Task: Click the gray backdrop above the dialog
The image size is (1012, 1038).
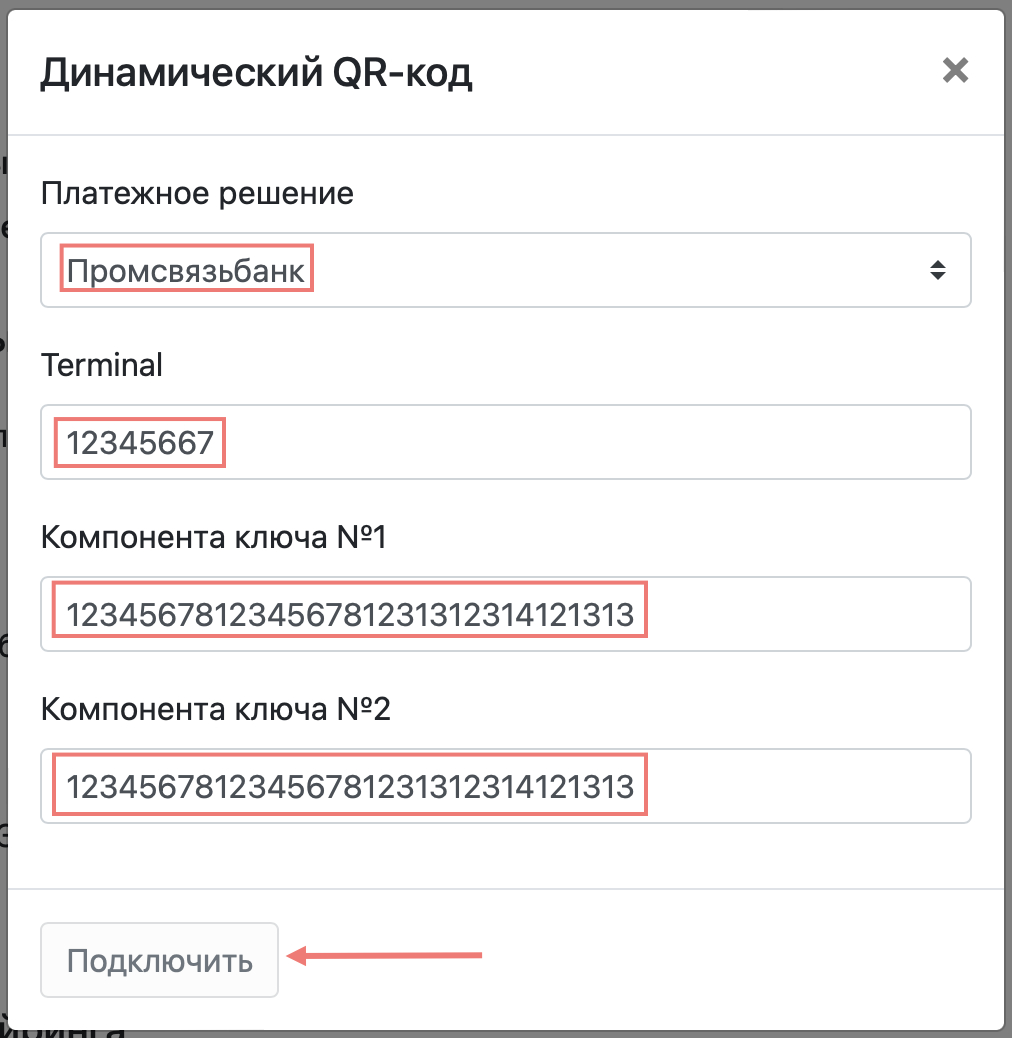Action: (x=506, y=4)
